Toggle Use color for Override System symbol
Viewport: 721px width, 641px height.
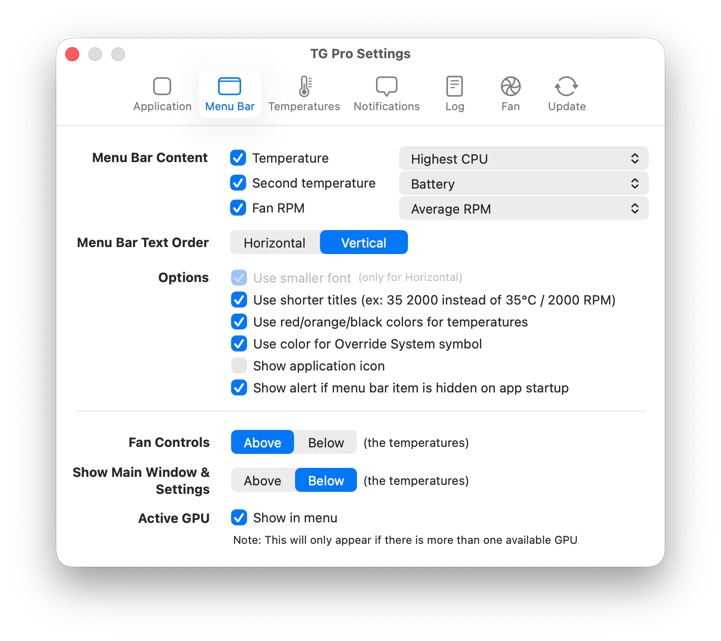tap(239, 343)
